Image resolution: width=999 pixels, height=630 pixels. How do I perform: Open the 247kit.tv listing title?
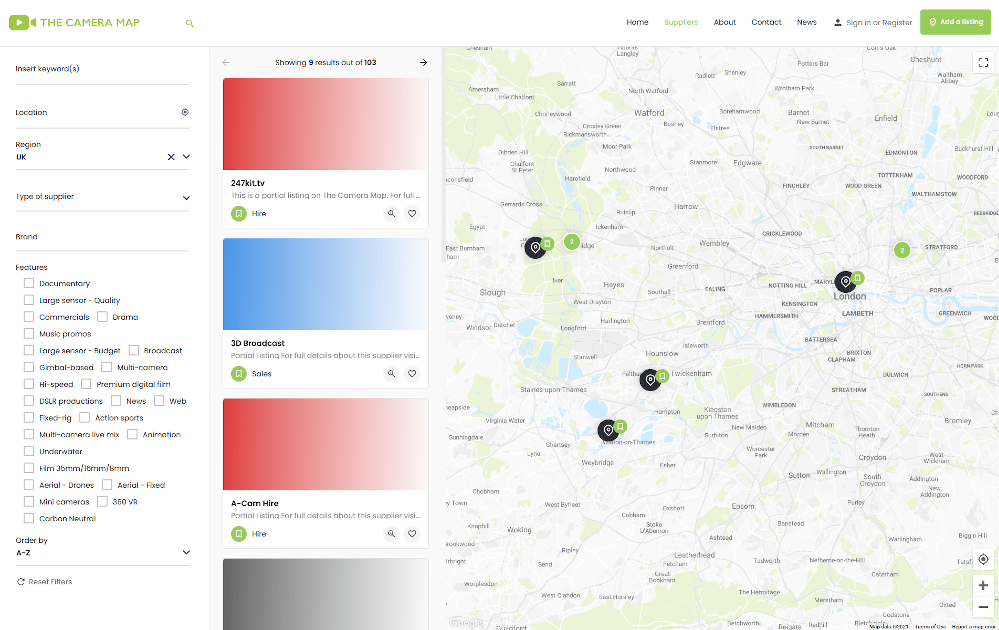click(247, 183)
